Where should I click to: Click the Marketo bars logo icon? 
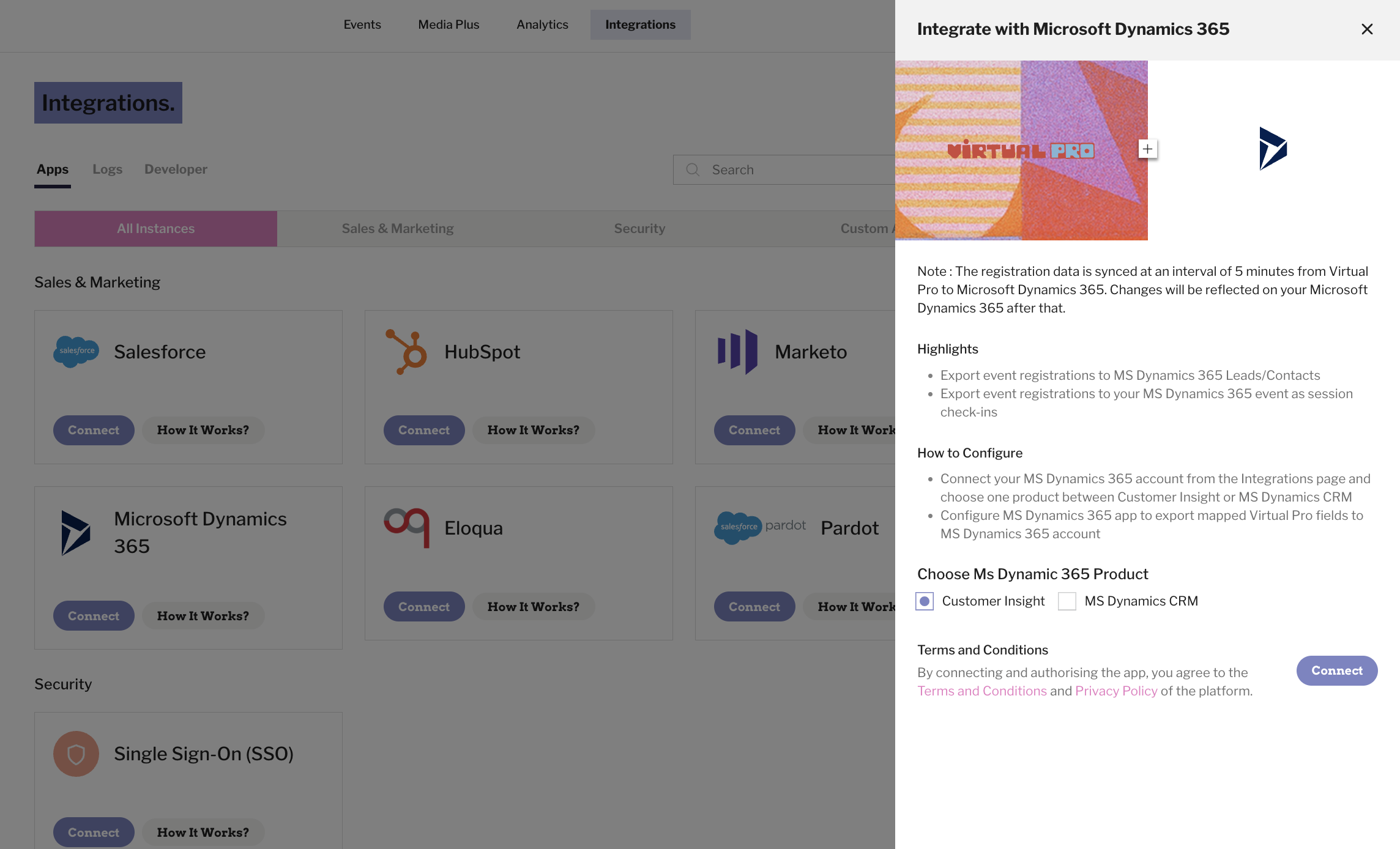tap(737, 352)
